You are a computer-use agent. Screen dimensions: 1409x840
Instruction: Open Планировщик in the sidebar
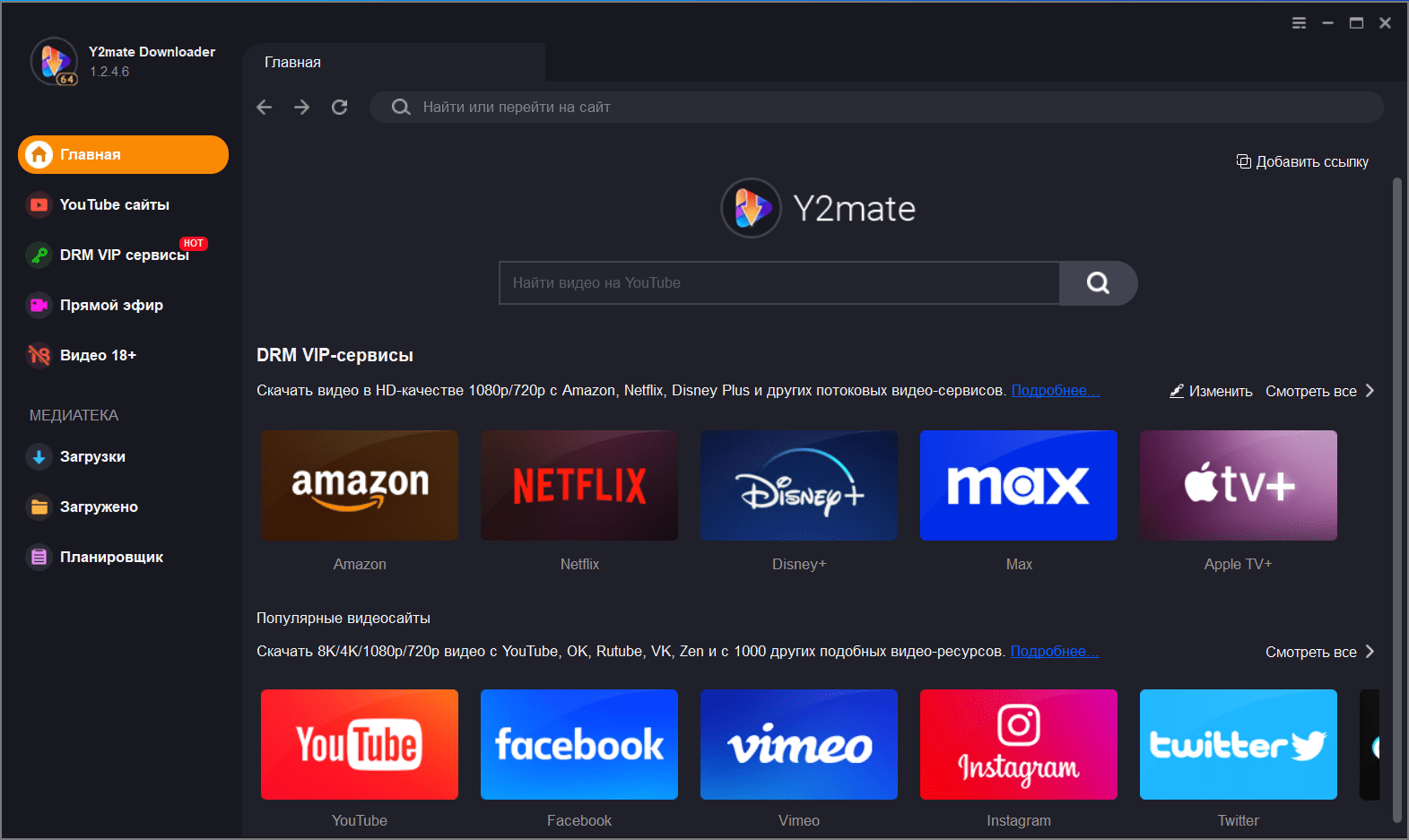123,558
